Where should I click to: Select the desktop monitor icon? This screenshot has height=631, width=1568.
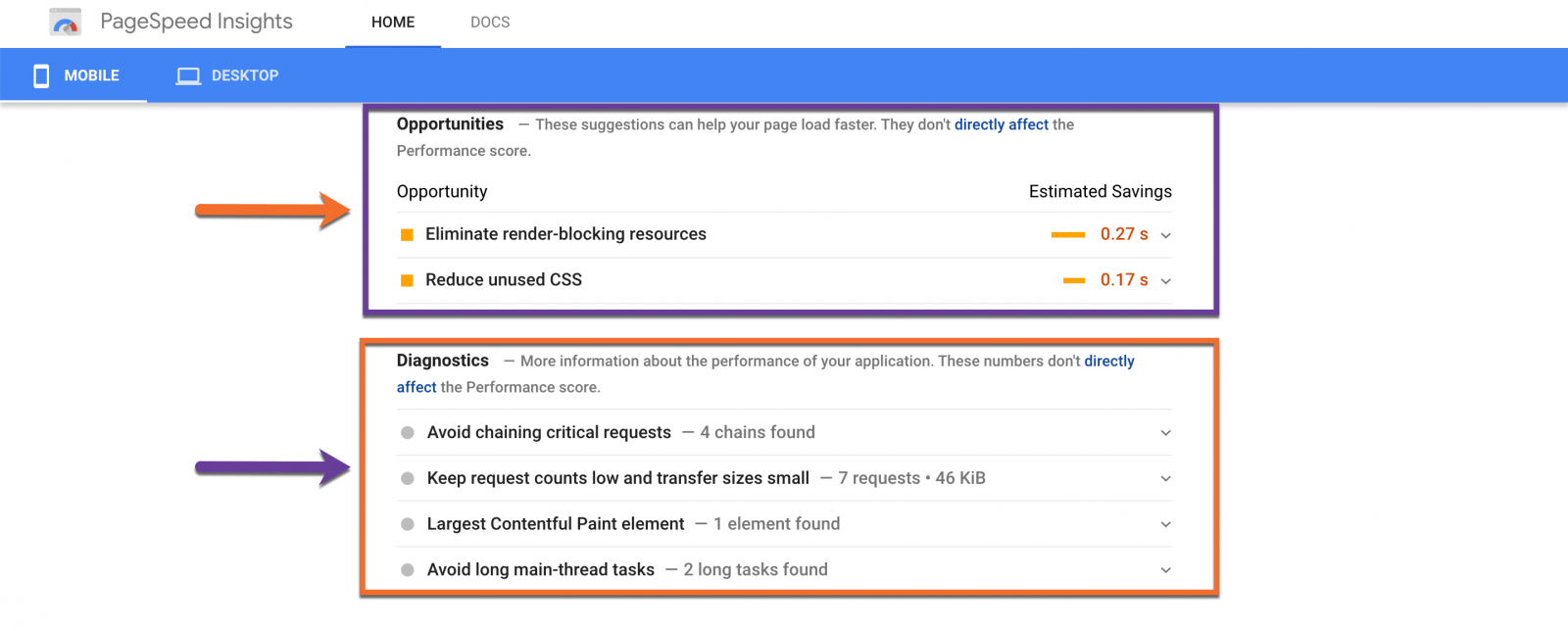pyautogui.click(x=187, y=74)
